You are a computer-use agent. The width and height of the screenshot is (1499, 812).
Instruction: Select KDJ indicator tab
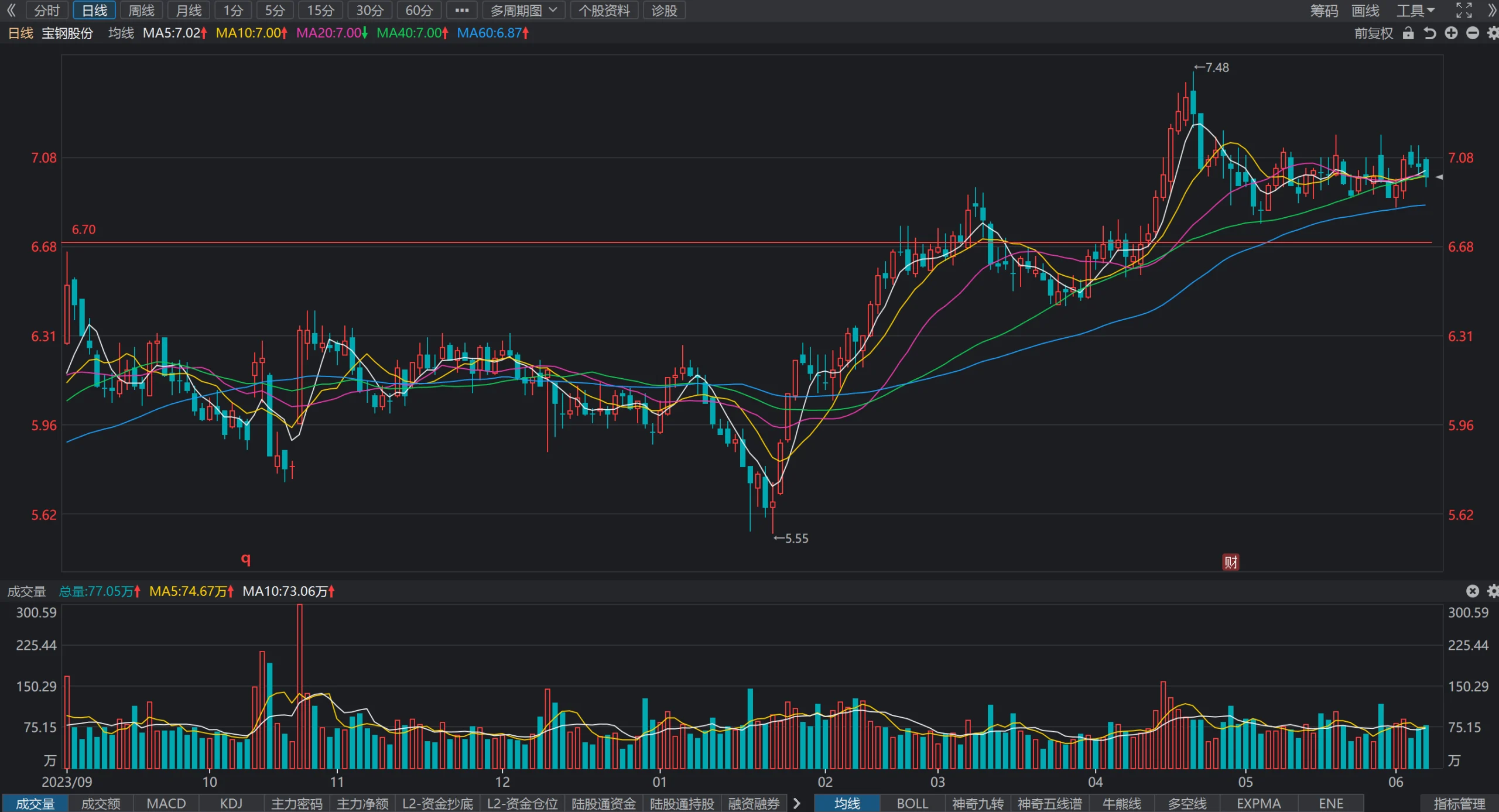tap(231, 804)
